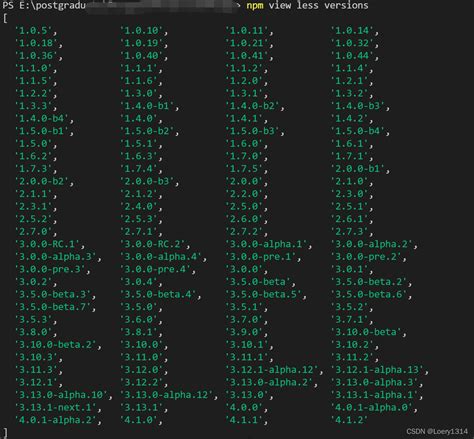Click version '1.0.44' entry

352,56
